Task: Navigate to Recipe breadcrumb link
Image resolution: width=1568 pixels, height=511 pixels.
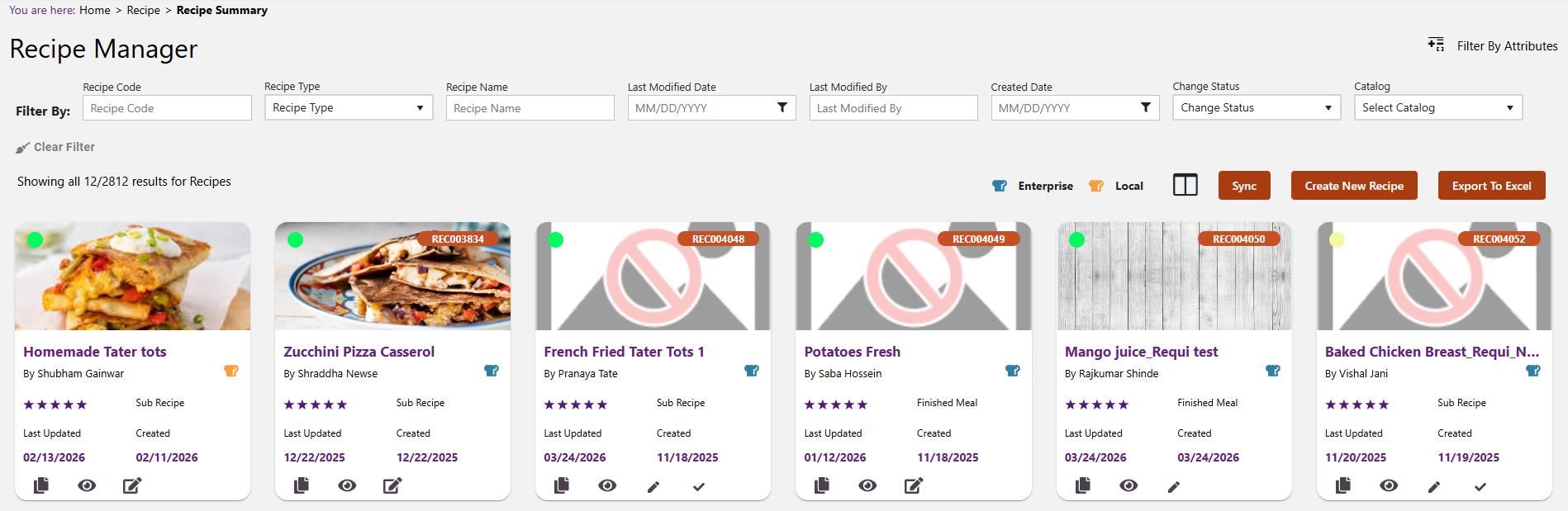Action: point(144,10)
